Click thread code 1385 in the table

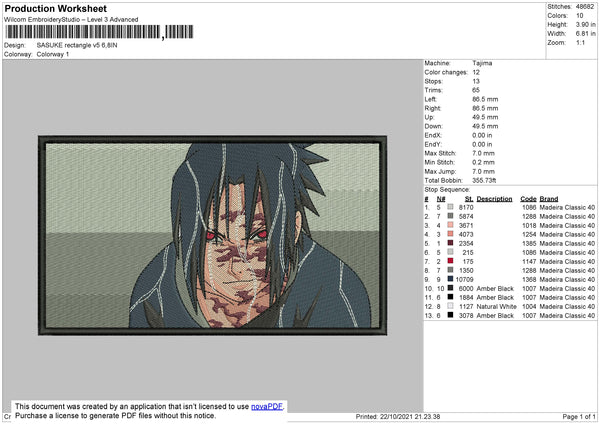[x=529, y=243]
